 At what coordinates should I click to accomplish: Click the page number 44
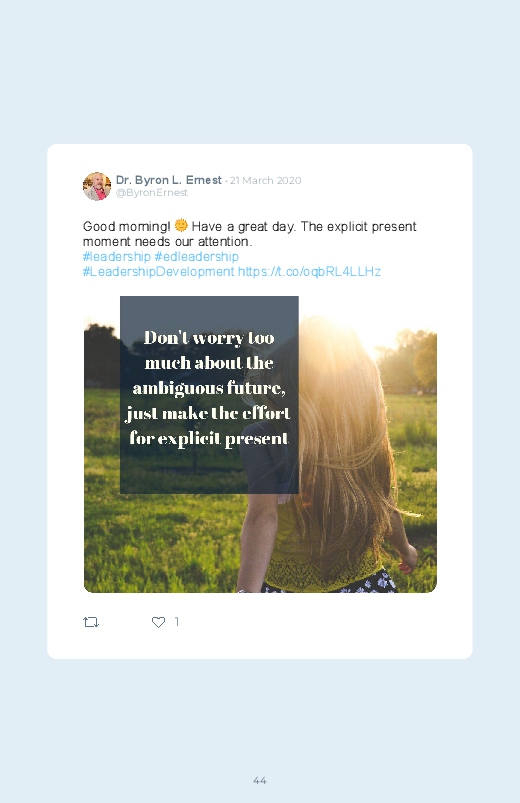pyautogui.click(x=260, y=780)
